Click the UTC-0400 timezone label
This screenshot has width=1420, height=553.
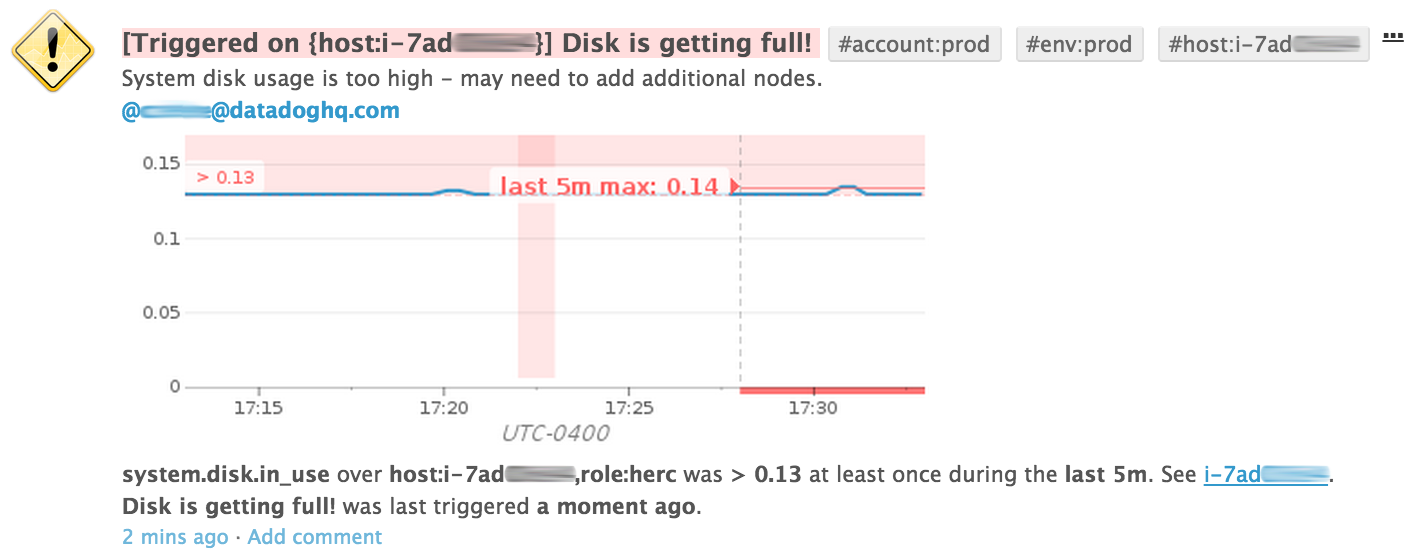(x=555, y=434)
